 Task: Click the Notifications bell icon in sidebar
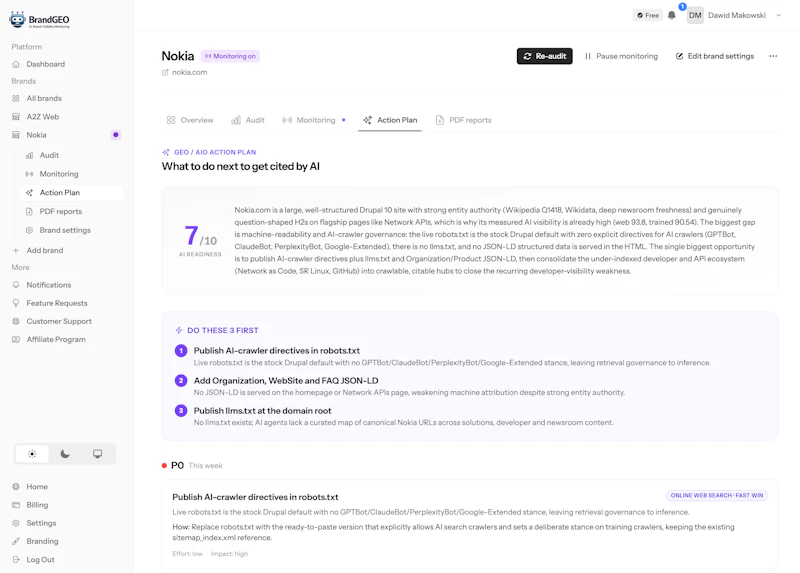coord(16,285)
